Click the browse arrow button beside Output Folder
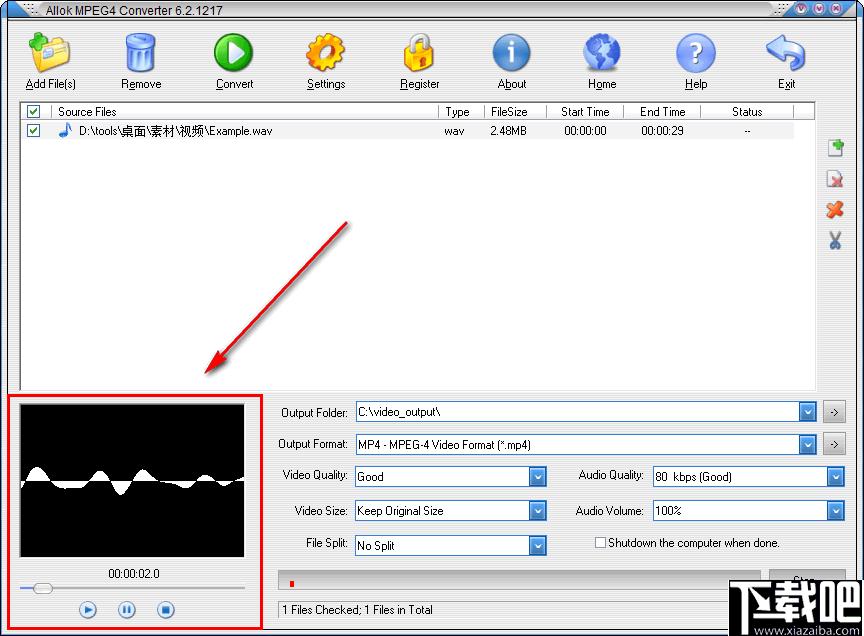This screenshot has width=864, height=636. (x=834, y=412)
